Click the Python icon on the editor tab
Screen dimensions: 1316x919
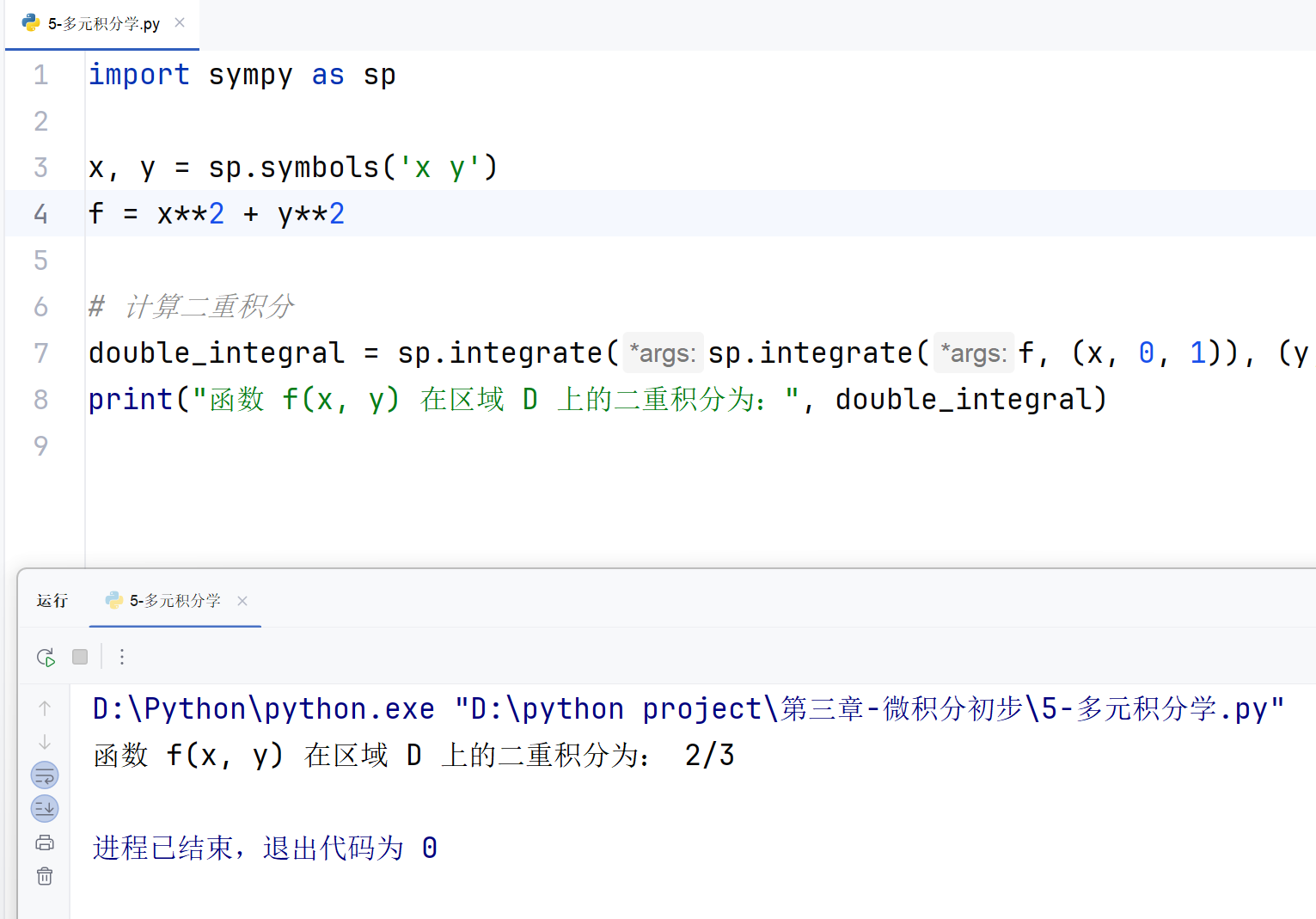(x=31, y=23)
